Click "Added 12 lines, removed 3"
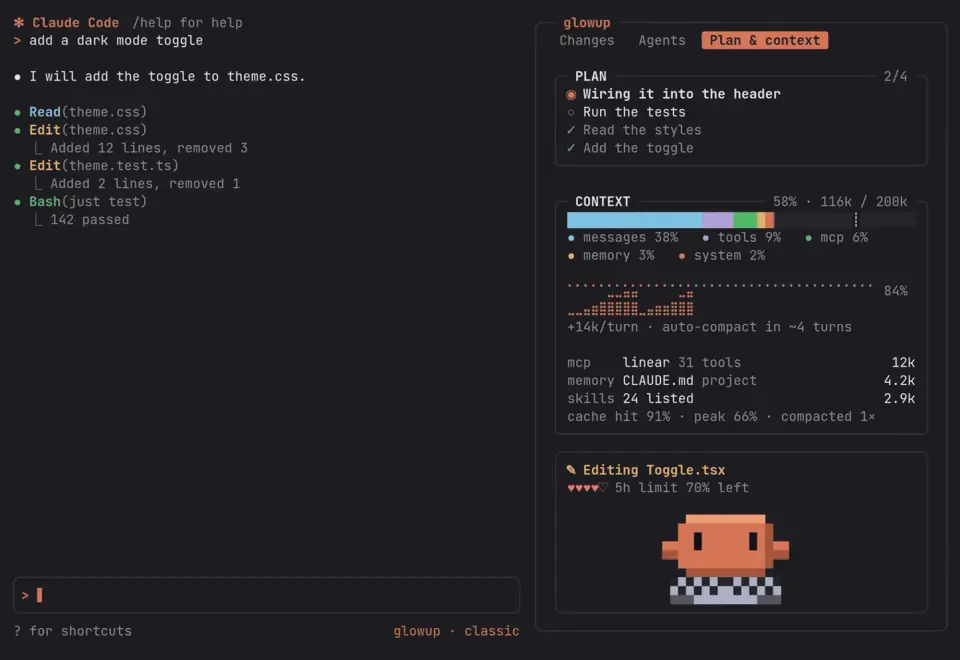Image resolution: width=960 pixels, height=660 pixels. 149,148
